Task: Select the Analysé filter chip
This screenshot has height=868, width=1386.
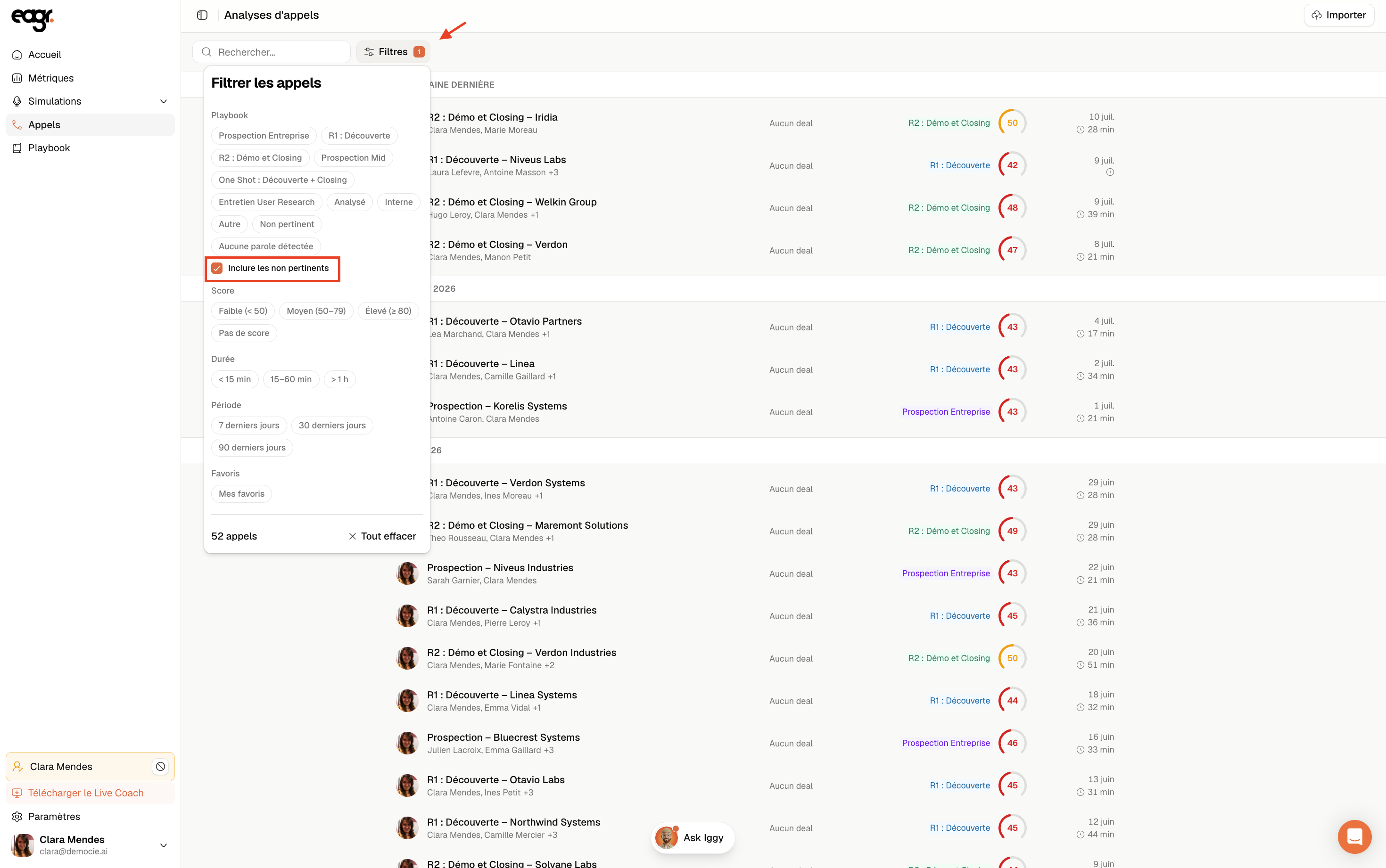Action: coord(350,202)
